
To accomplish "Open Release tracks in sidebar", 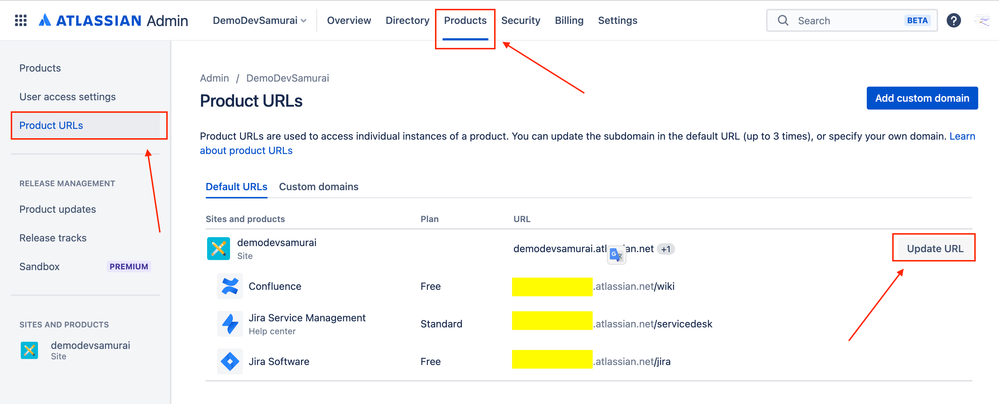I will click(x=53, y=238).
